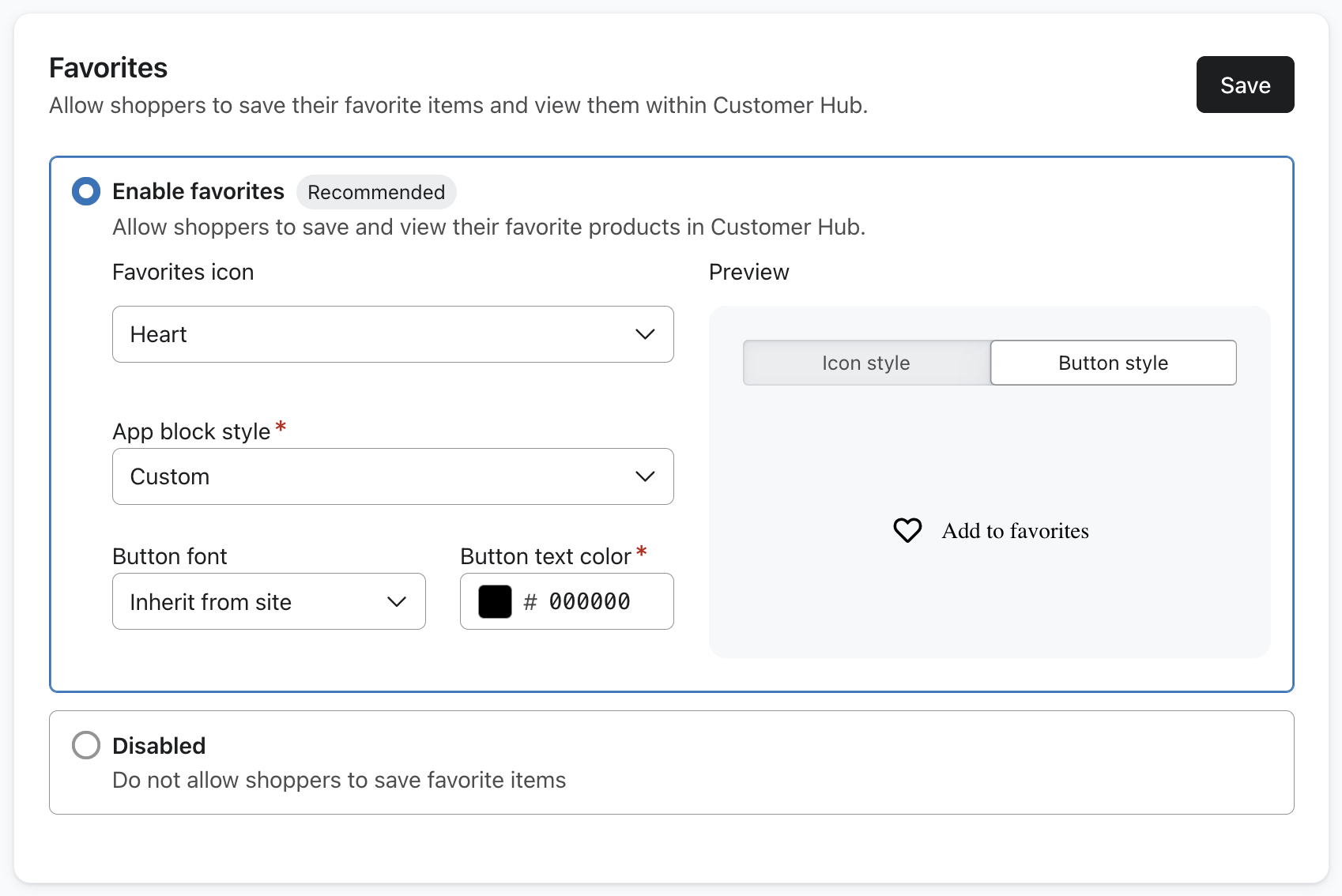The width and height of the screenshot is (1342, 896).
Task: Click the chevron in Inherit from site dropdown
Action: pyautogui.click(x=397, y=602)
